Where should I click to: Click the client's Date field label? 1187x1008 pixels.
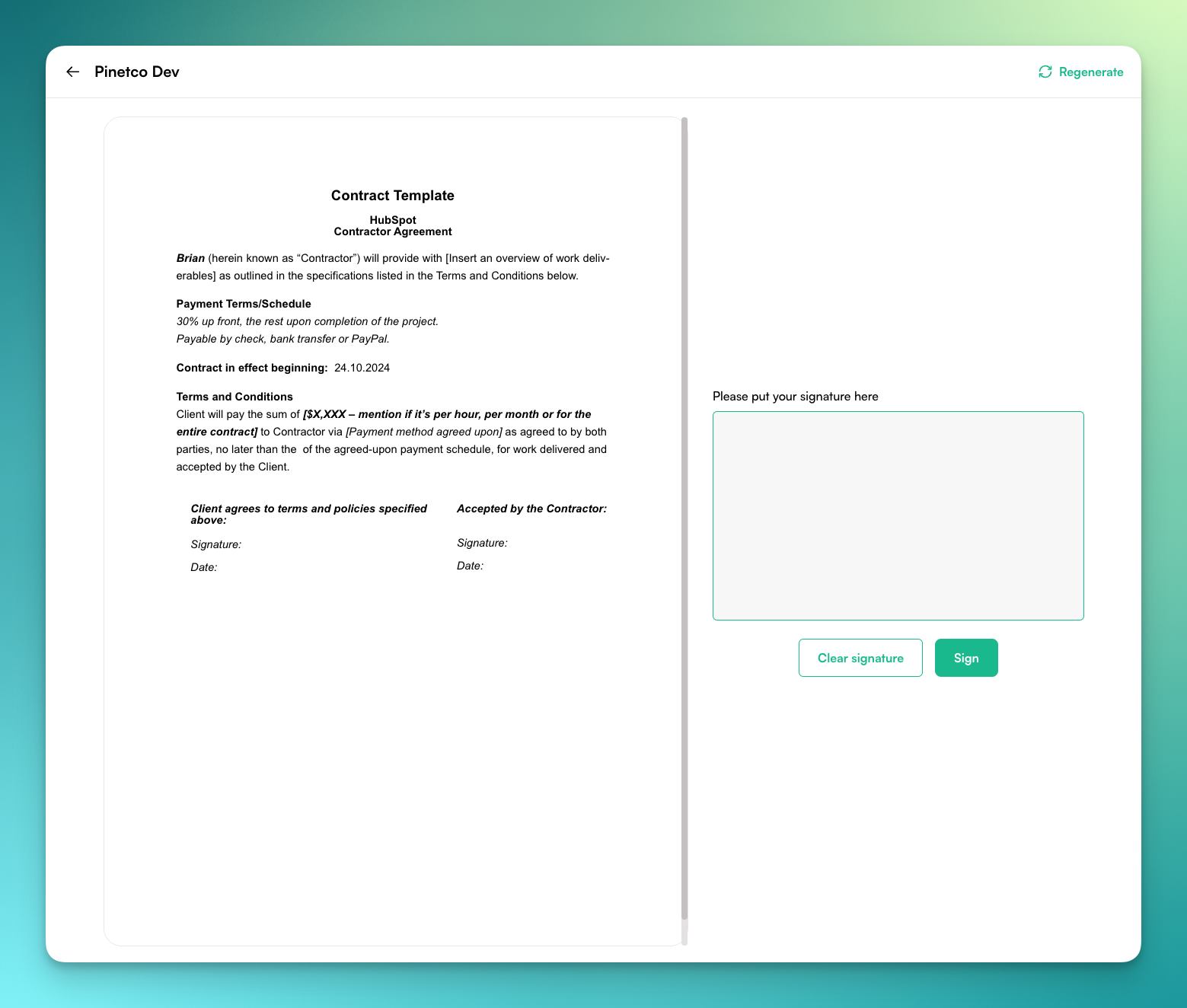203,567
